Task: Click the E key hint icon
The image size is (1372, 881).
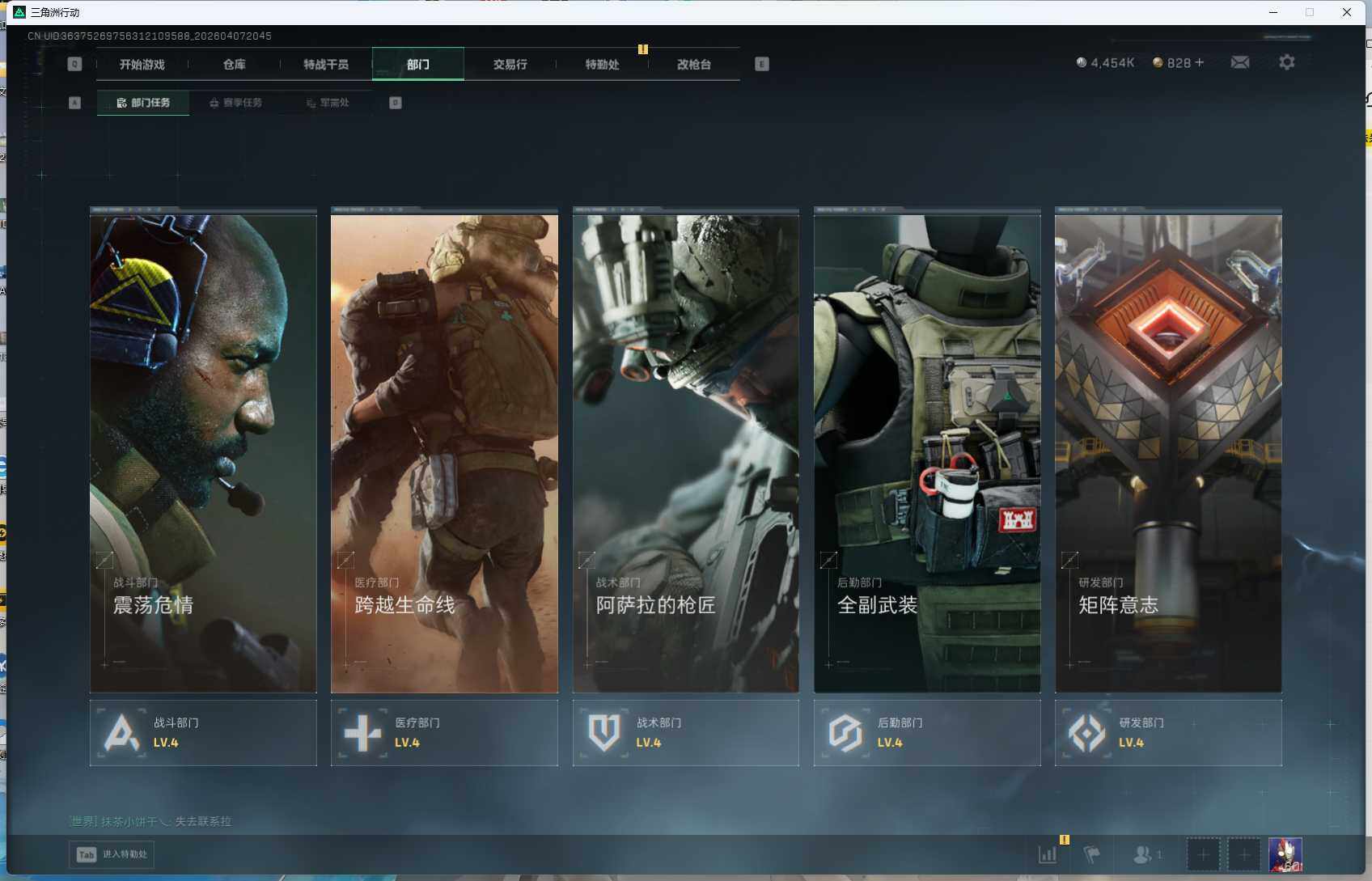Action: tap(761, 64)
